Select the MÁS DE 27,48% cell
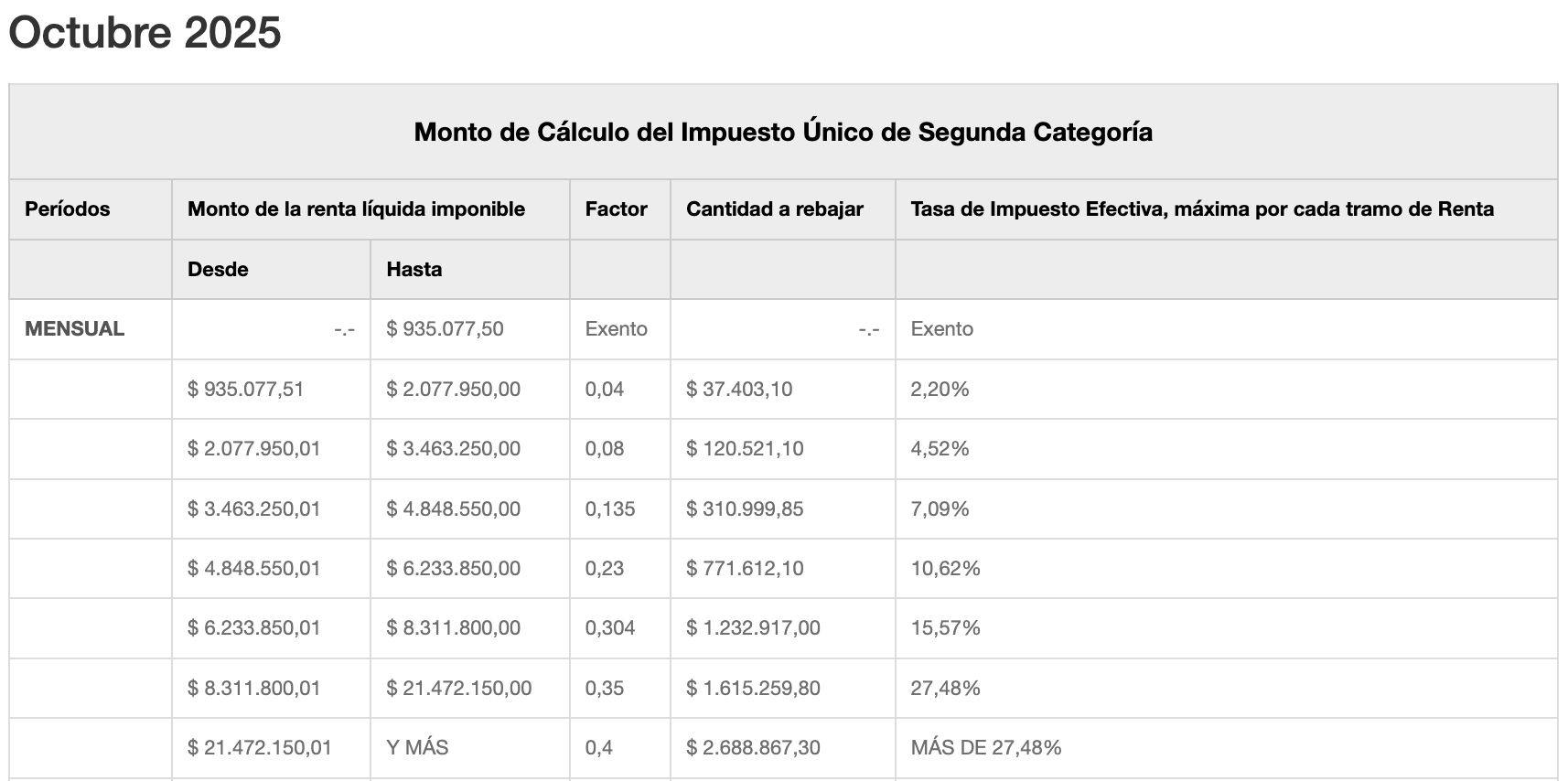This screenshot has width=1568, height=781. [986, 748]
